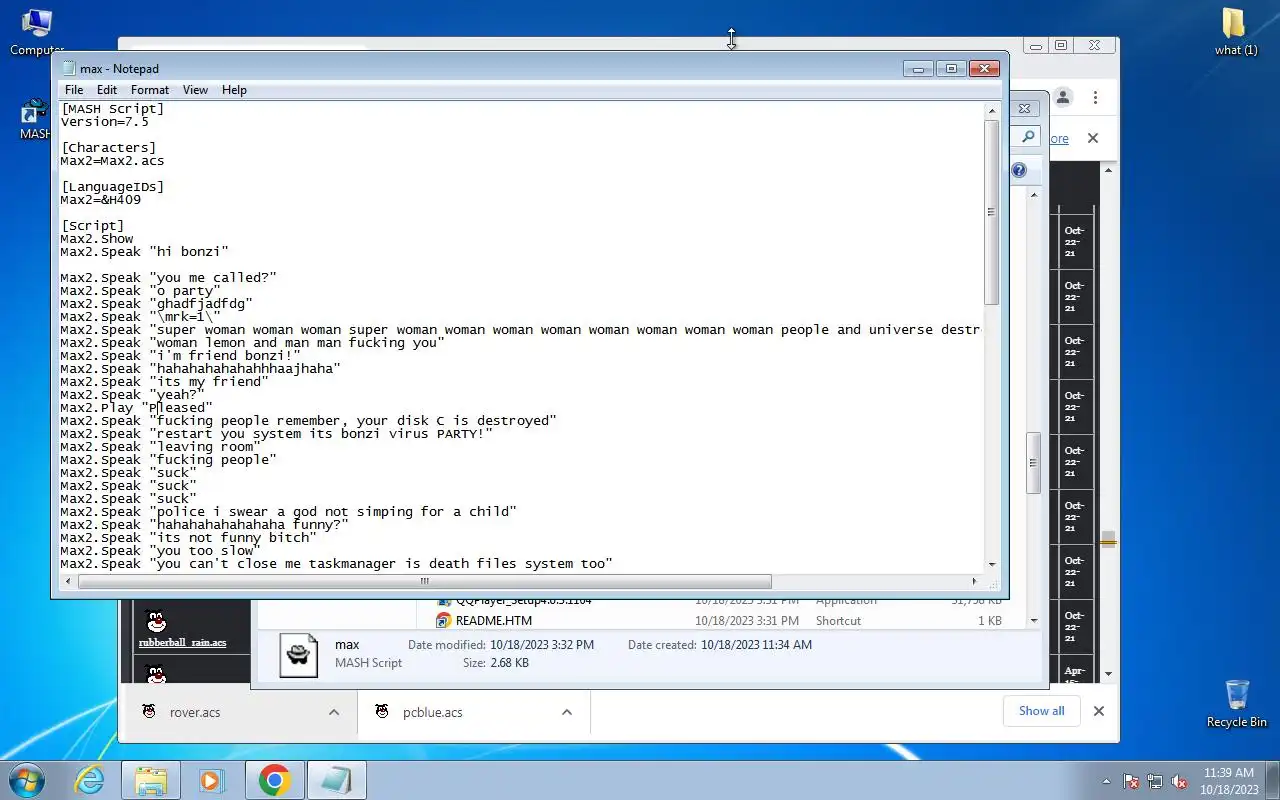Click Explorer file list scrollbar down arrow
This screenshot has width=1280, height=800.
[1035, 620]
